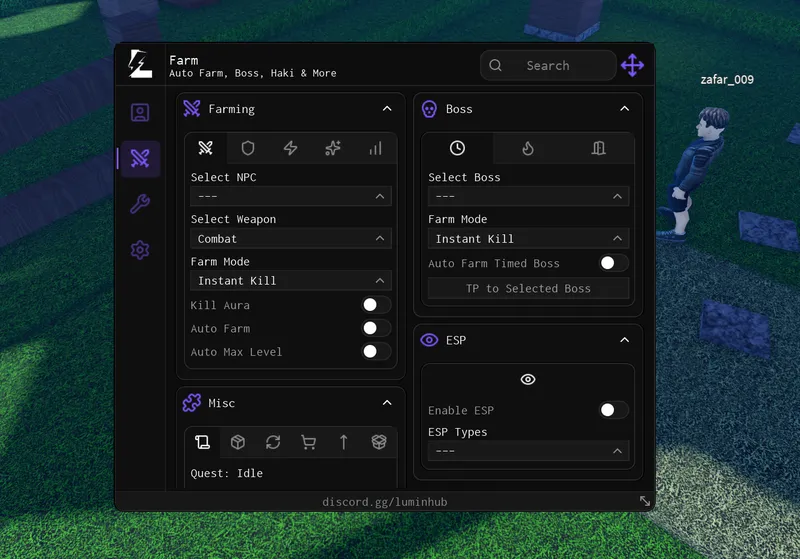The image size is (800, 559).
Task: Click the purple move window arrows icon
Action: [x=632, y=65]
